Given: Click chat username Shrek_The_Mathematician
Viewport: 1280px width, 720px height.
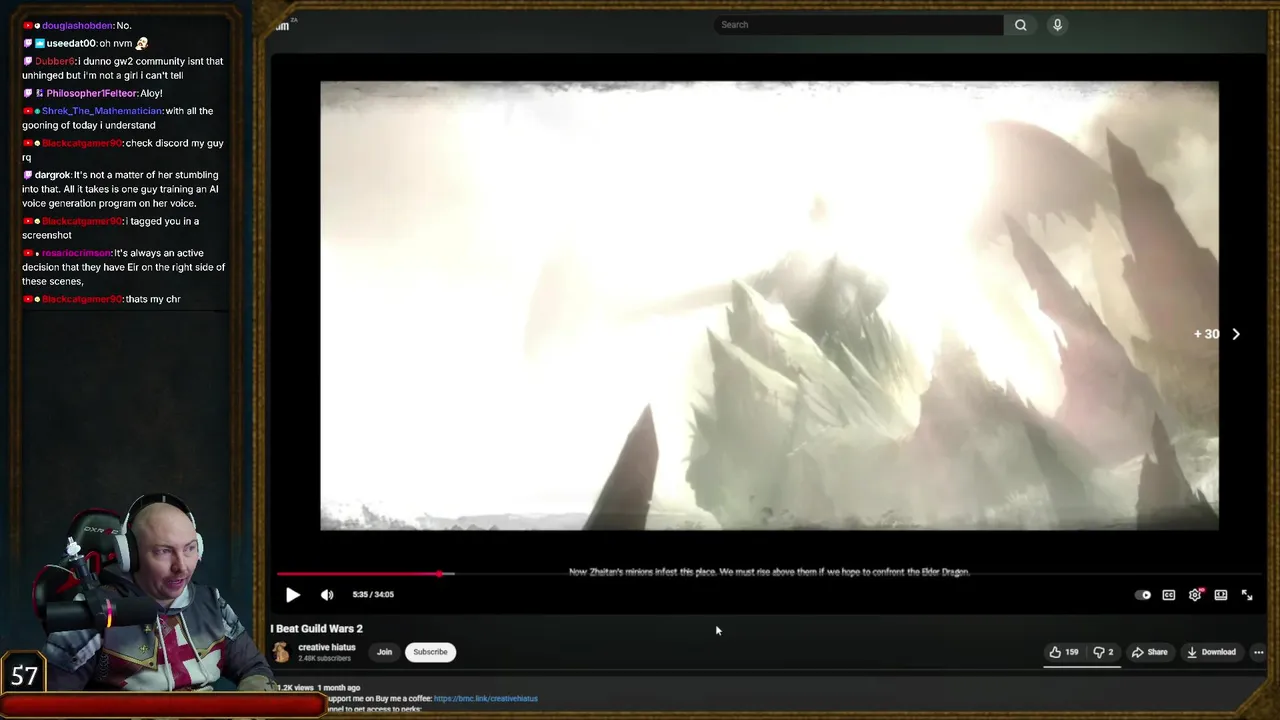Looking at the screenshot, I should click(x=101, y=111).
